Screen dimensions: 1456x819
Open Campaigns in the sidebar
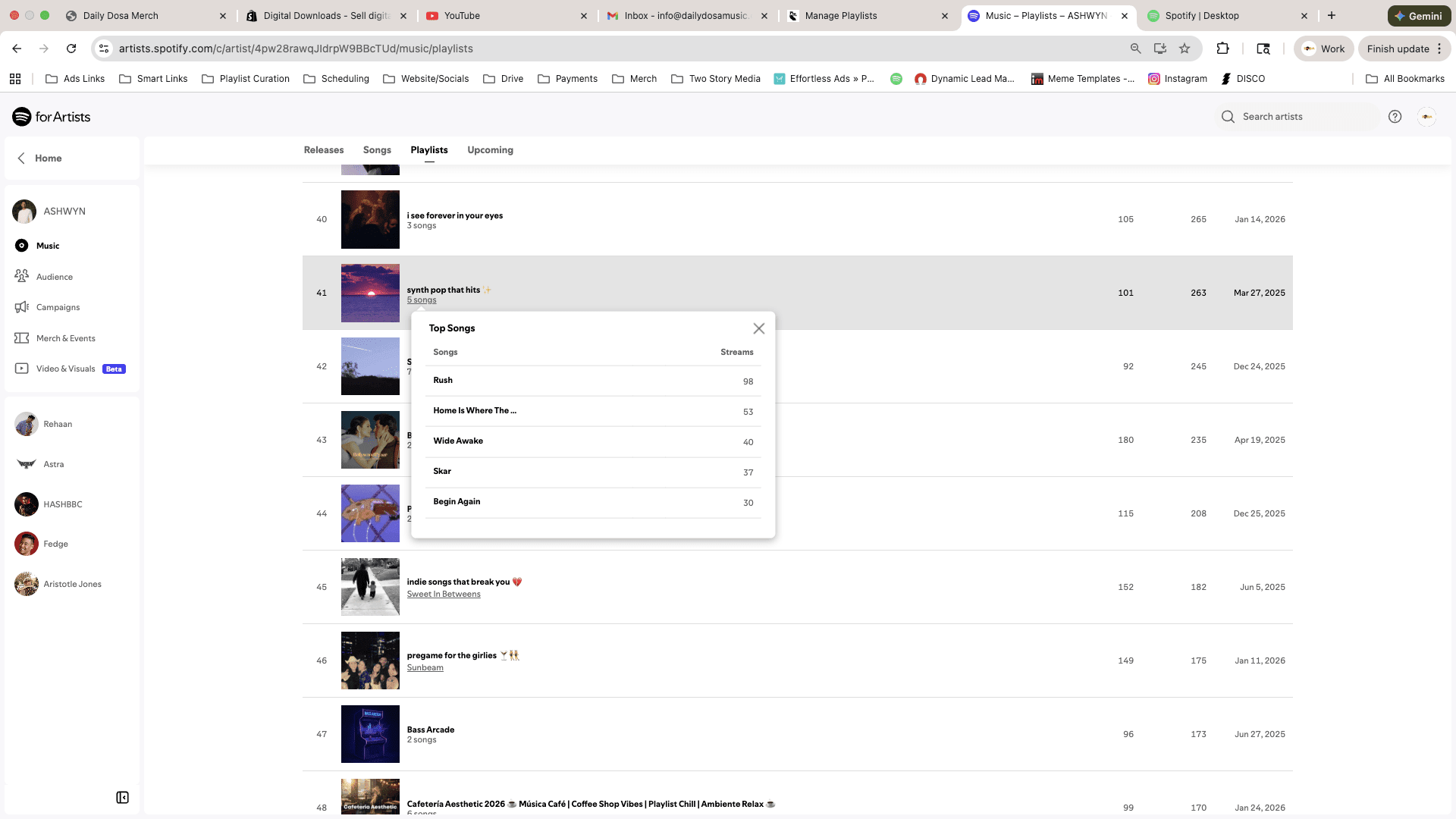(x=58, y=307)
